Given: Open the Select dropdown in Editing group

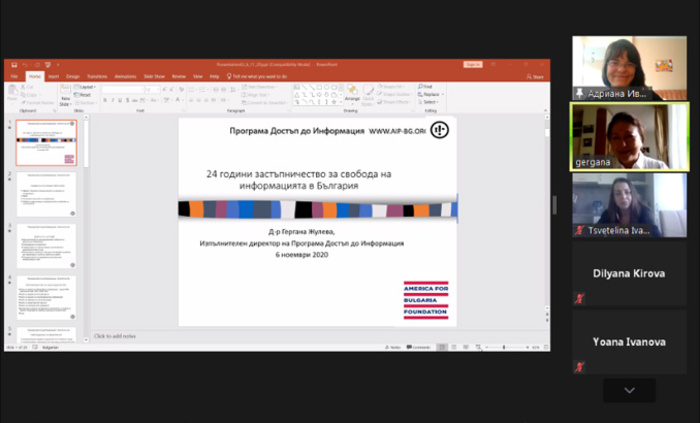Looking at the screenshot, I should 429,102.
